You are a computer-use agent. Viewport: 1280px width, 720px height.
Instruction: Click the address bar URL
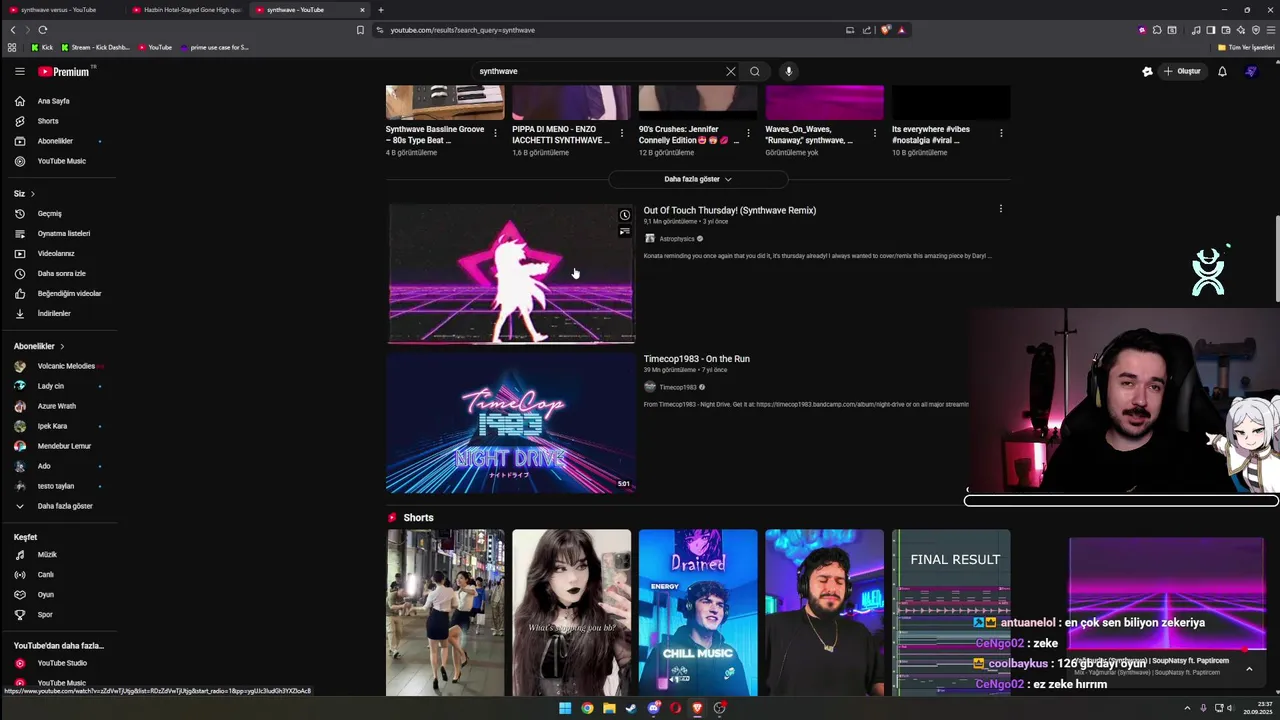(462, 30)
